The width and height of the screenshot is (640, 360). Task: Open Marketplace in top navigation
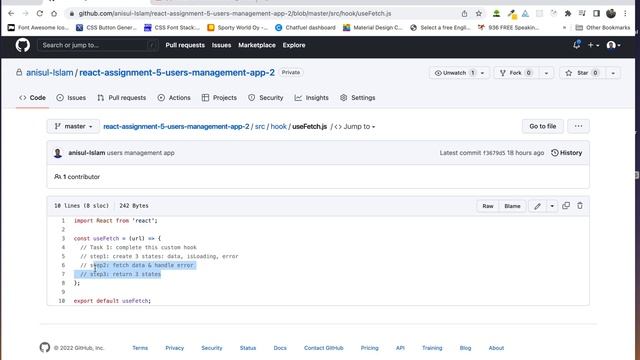(x=257, y=45)
